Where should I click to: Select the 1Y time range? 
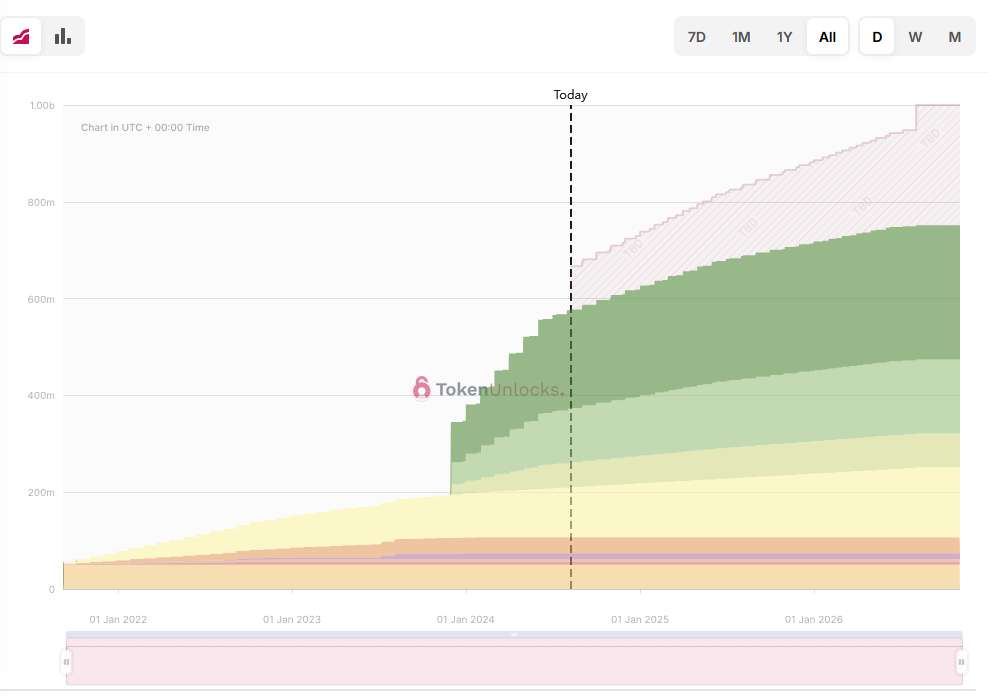click(784, 37)
